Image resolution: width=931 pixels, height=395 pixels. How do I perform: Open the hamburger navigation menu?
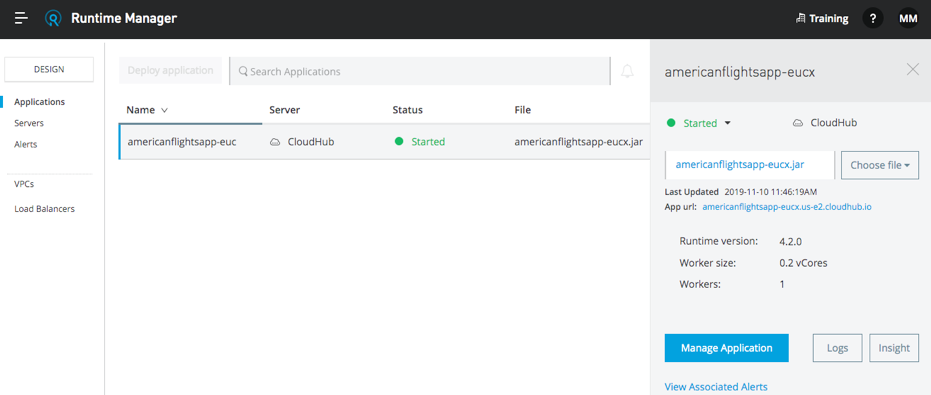[21, 18]
